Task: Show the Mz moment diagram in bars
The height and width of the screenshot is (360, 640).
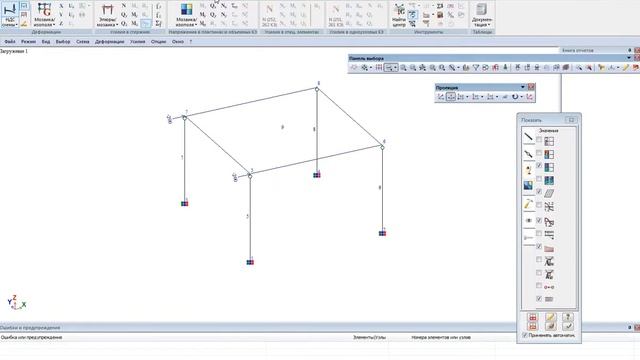Action: point(135,23)
